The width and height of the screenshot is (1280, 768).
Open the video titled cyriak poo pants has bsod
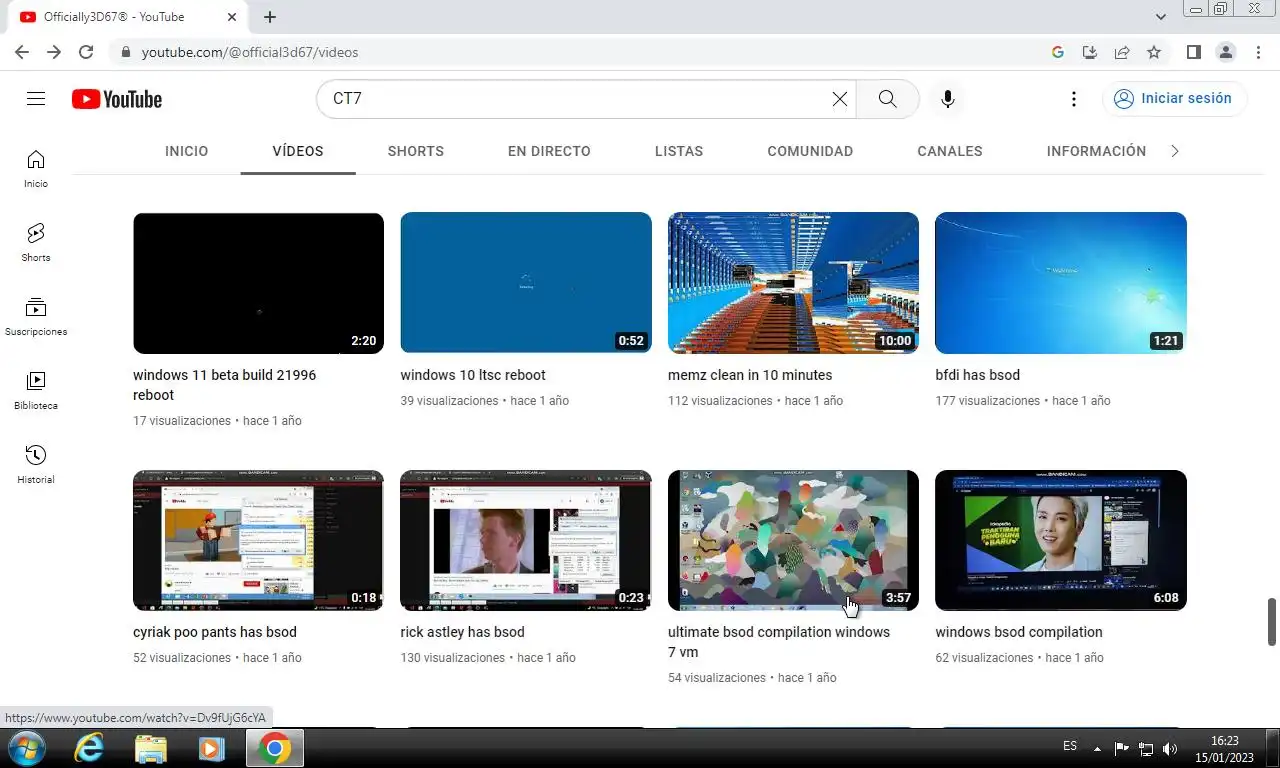point(215,632)
